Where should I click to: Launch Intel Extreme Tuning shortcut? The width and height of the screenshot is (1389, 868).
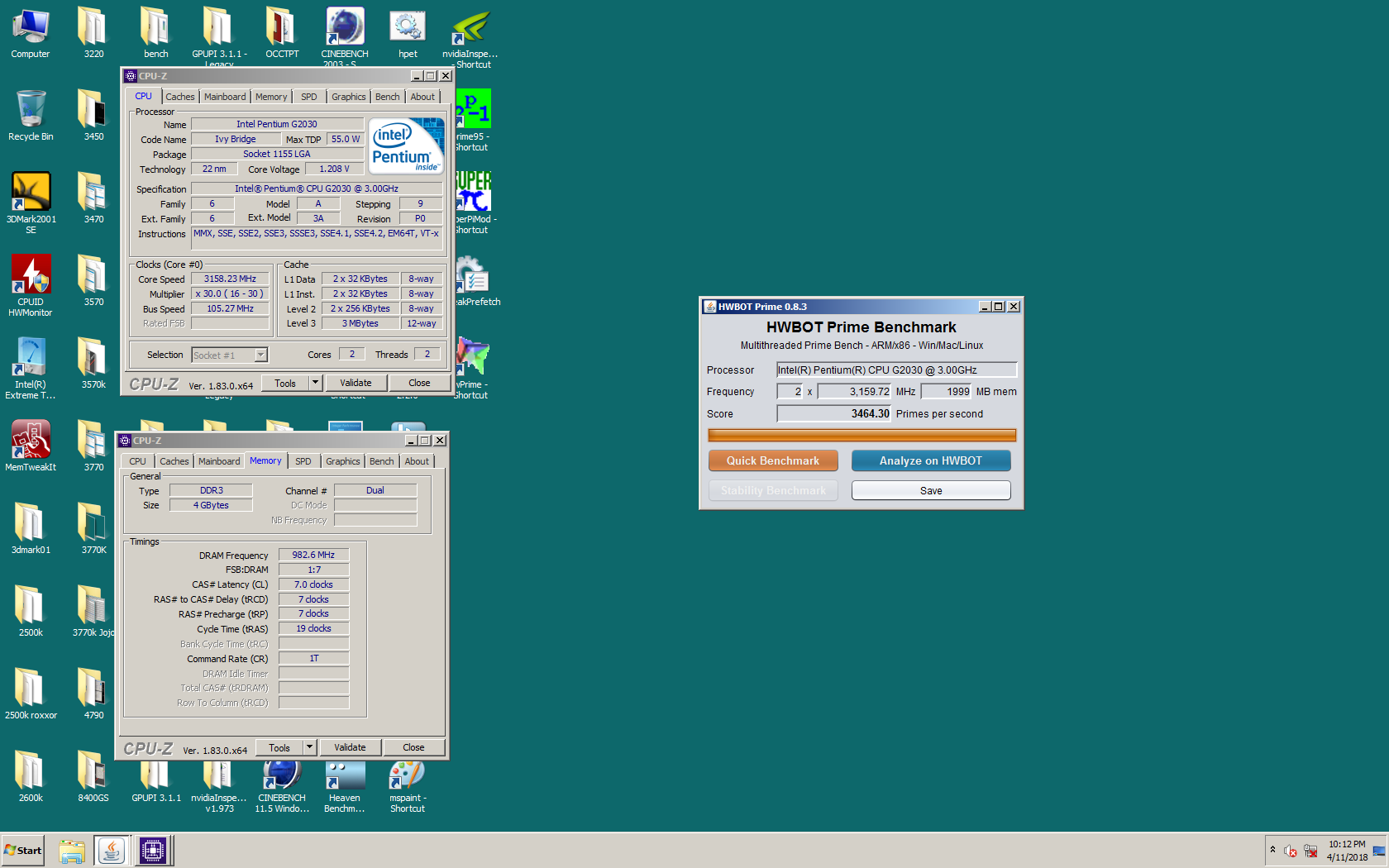[x=31, y=368]
